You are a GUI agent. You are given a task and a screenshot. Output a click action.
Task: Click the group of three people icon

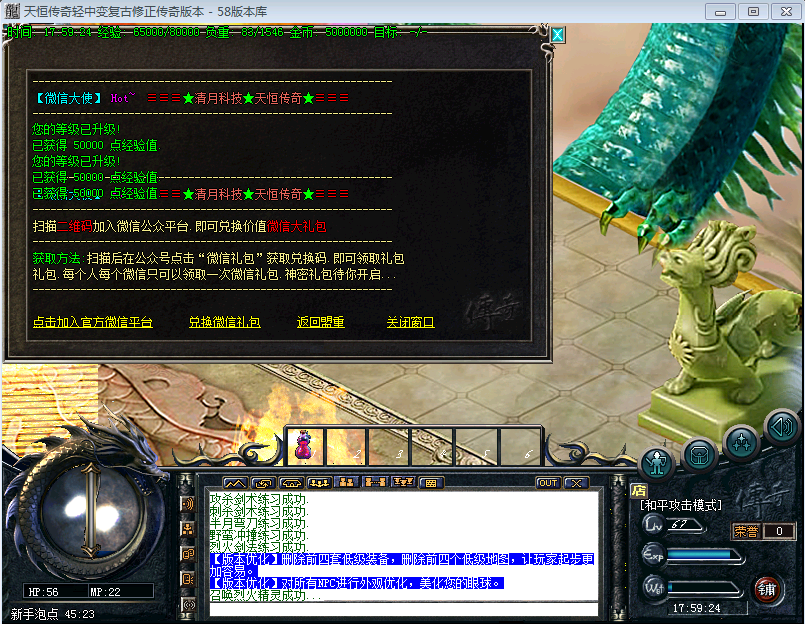(x=319, y=483)
